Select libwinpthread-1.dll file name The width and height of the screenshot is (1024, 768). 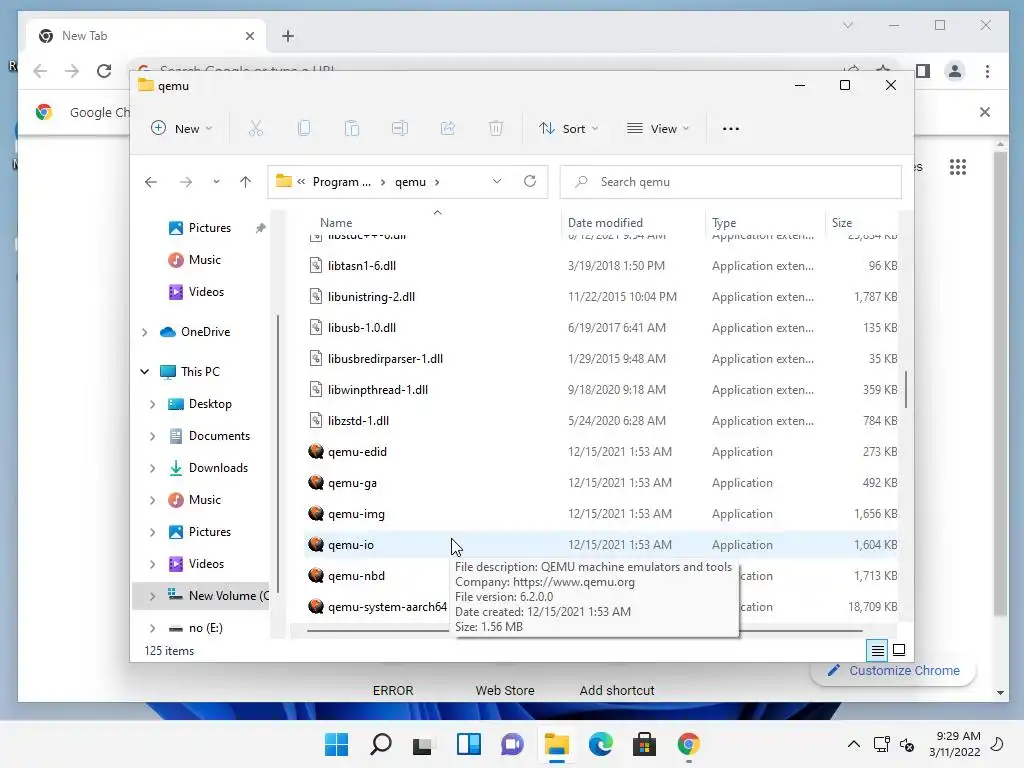(x=378, y=390)
